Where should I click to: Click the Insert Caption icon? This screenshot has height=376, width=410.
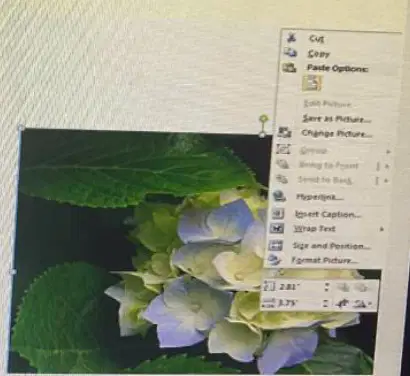pyautogui.click(x=278, y=214)
